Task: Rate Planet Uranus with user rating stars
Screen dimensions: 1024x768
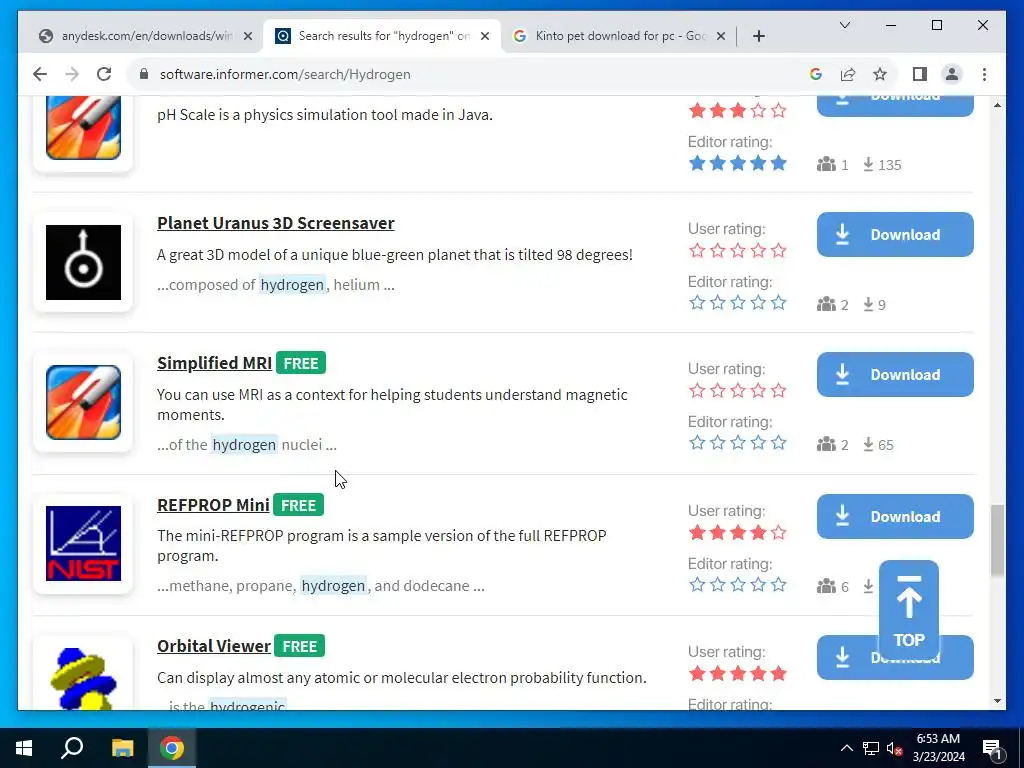Action: pos(737,251)
